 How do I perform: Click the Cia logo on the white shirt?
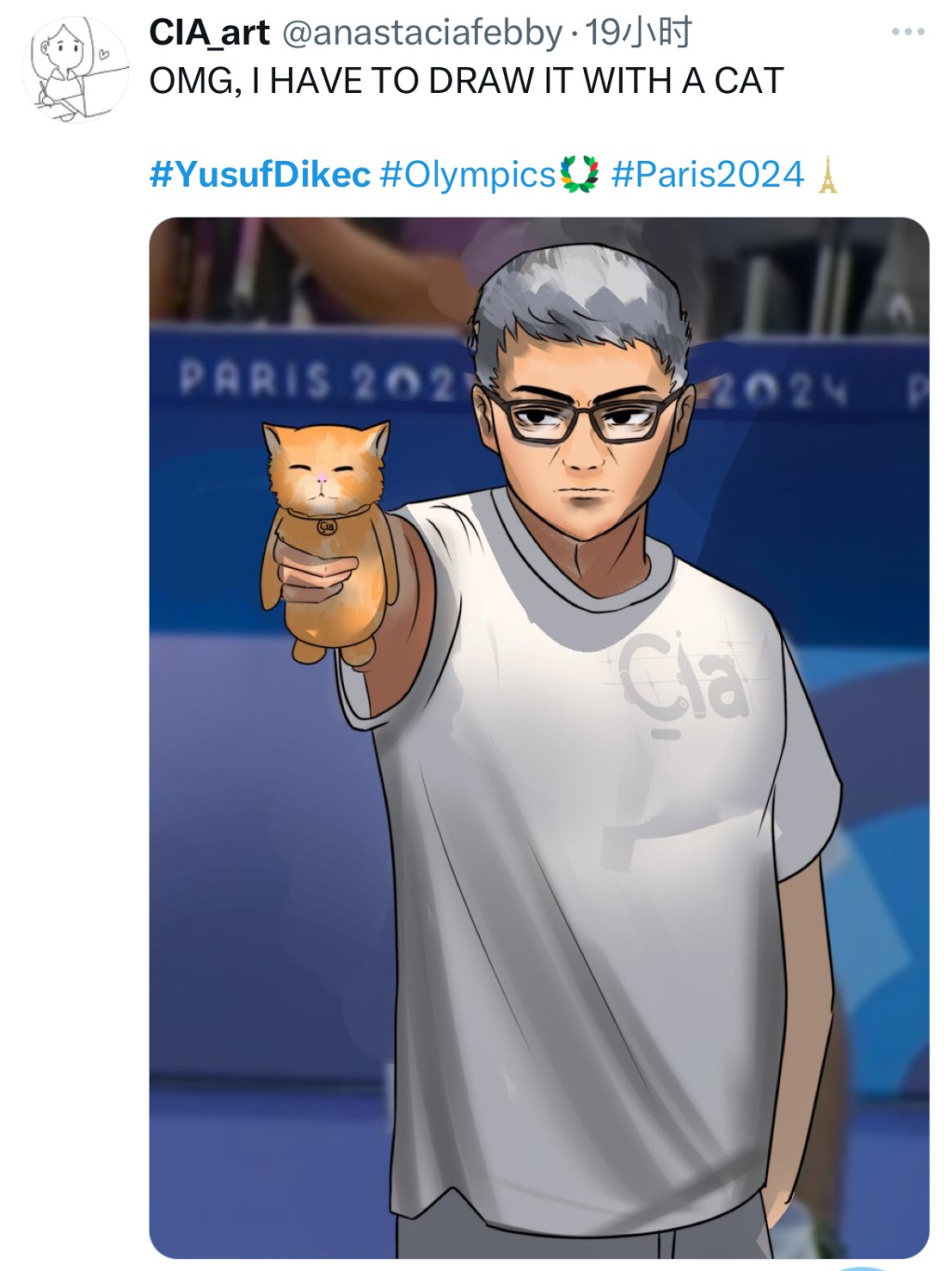coord(684,683)
